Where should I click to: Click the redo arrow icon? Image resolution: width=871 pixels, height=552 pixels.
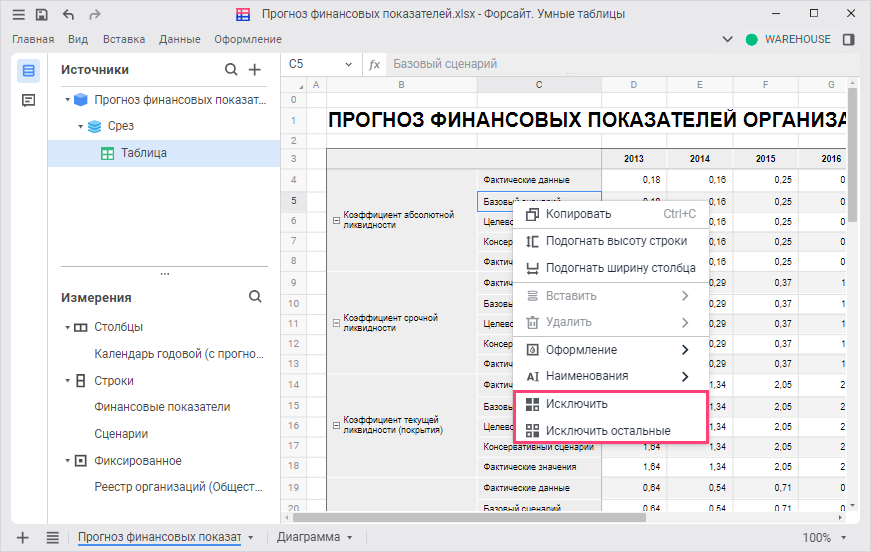[95, 14]
